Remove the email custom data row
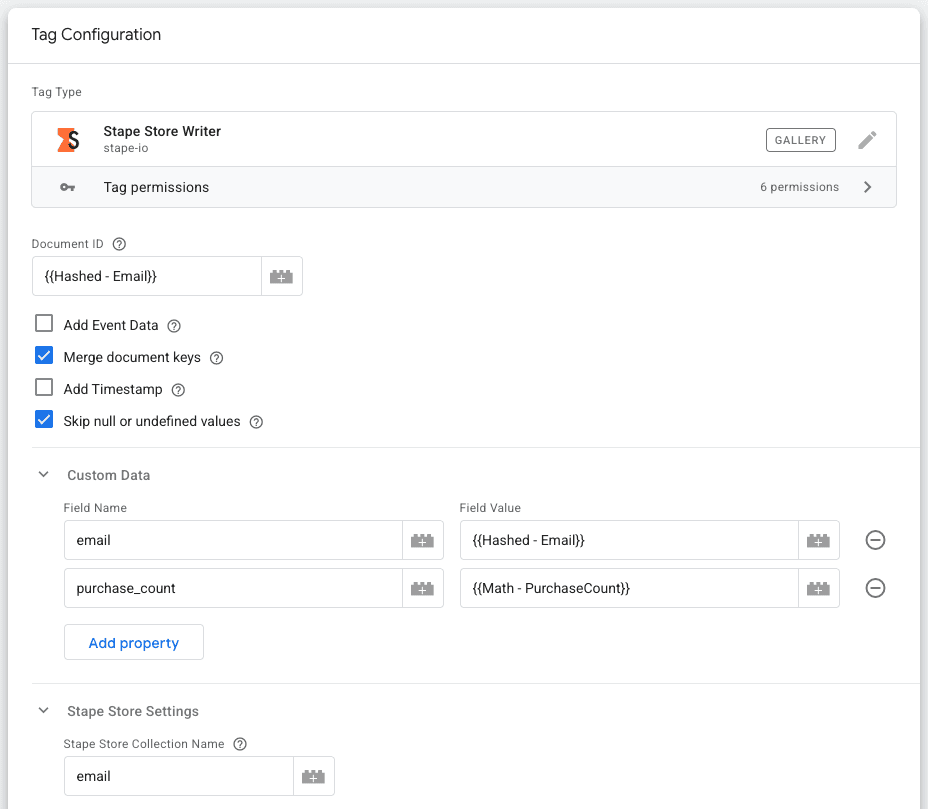928x809 pixels. pos(875,540)
